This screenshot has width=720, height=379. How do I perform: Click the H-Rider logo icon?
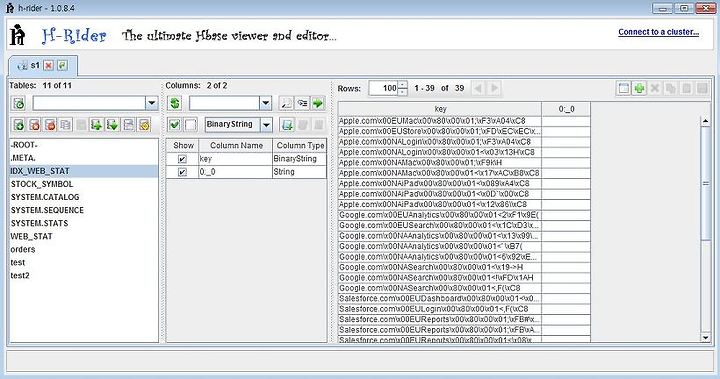coord(17,34)
